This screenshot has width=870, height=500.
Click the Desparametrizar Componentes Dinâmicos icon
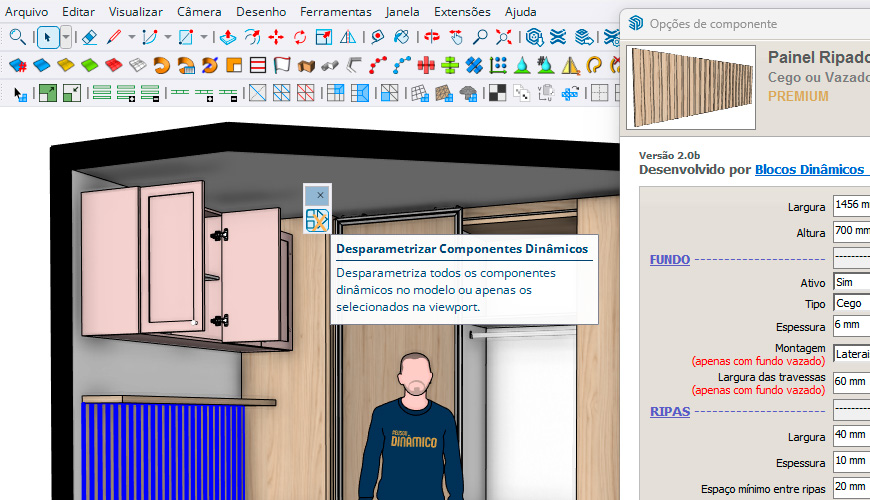click(x=317, y=221)
